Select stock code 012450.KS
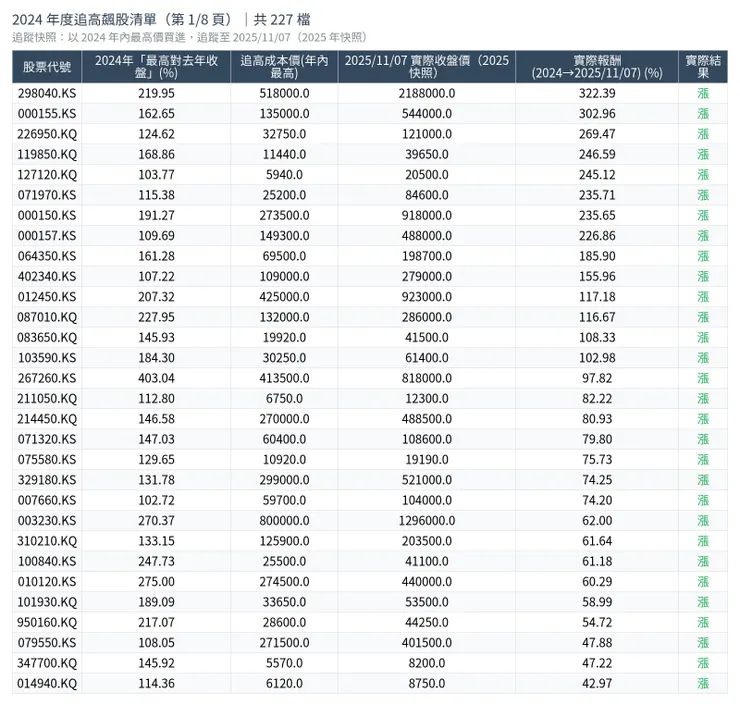This screenshot has width=740, height=706. 47,297
